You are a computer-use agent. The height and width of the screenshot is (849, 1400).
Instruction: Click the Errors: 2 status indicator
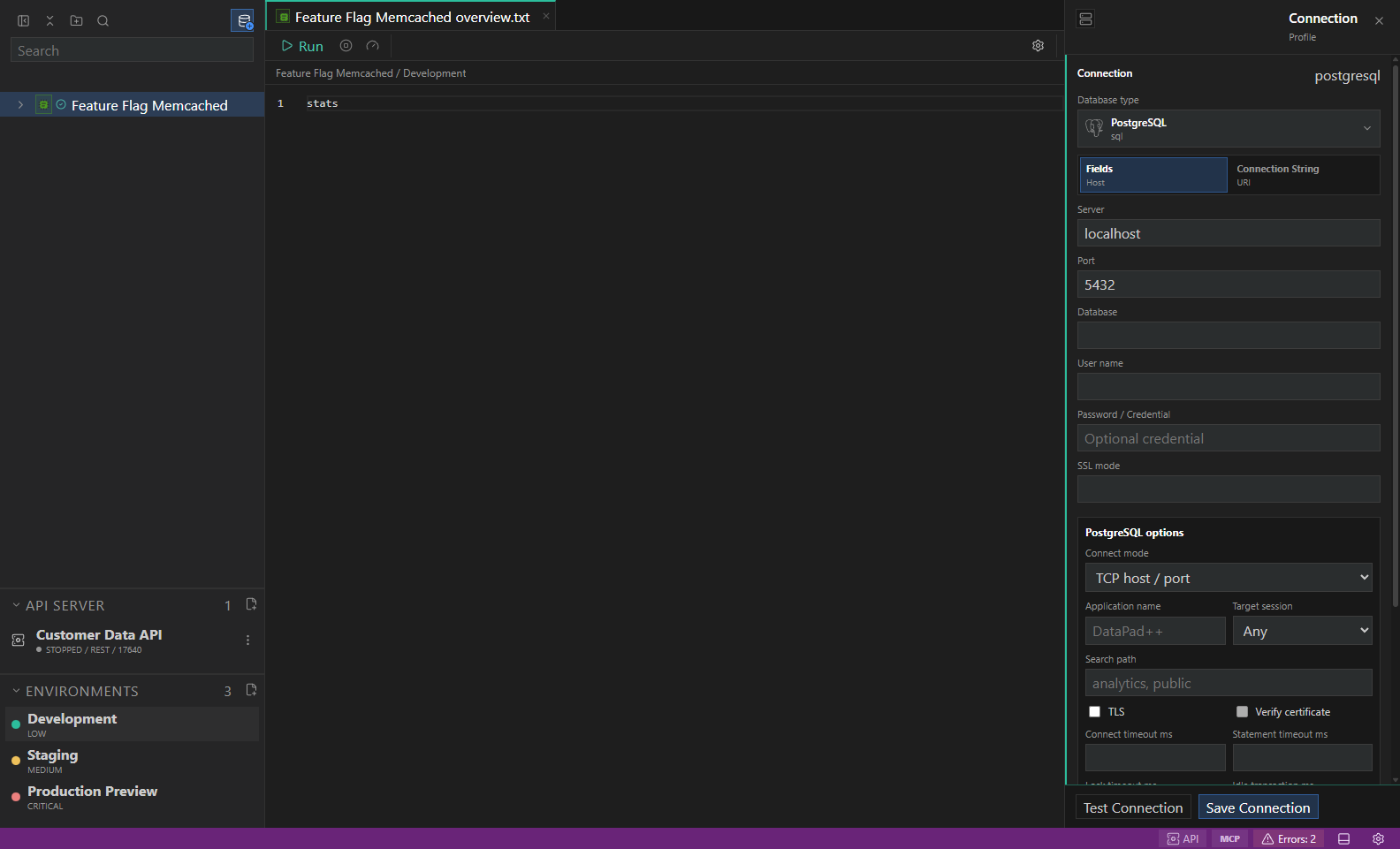[x=1289, y=839]
